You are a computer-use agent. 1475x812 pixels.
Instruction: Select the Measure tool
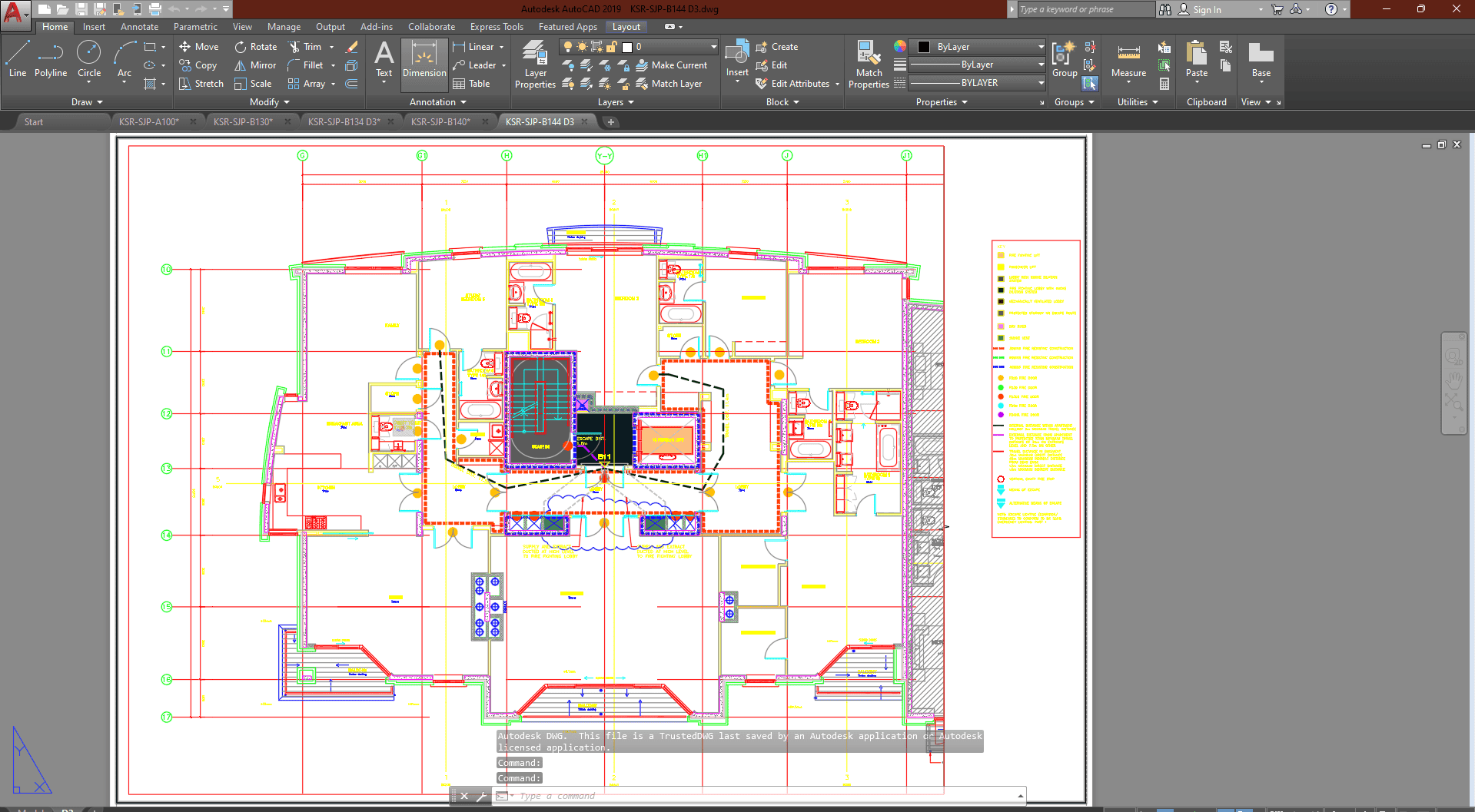click(1128, 60)
